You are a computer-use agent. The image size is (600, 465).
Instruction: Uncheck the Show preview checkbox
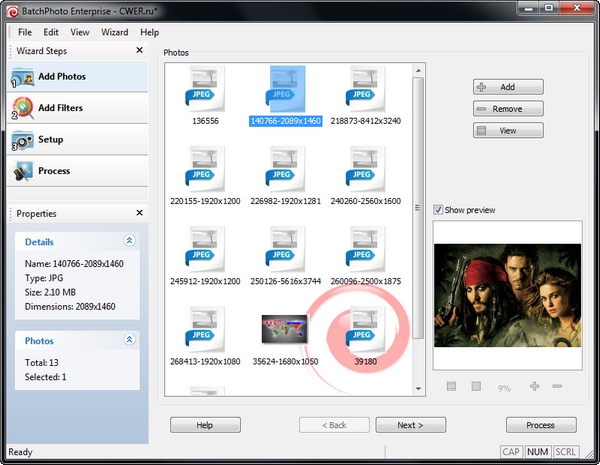tap(439, 210)
